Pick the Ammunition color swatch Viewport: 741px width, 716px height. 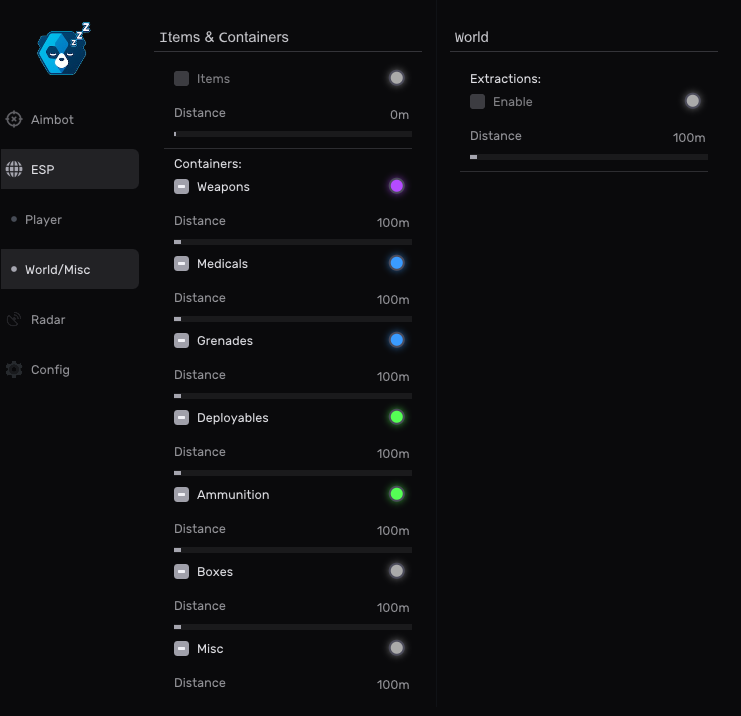[x=397, y=494]
